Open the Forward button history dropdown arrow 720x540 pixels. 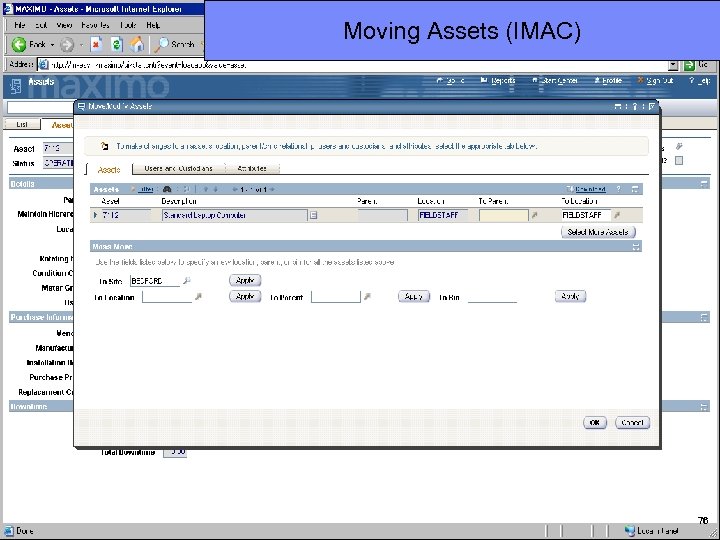pos(81,45)
